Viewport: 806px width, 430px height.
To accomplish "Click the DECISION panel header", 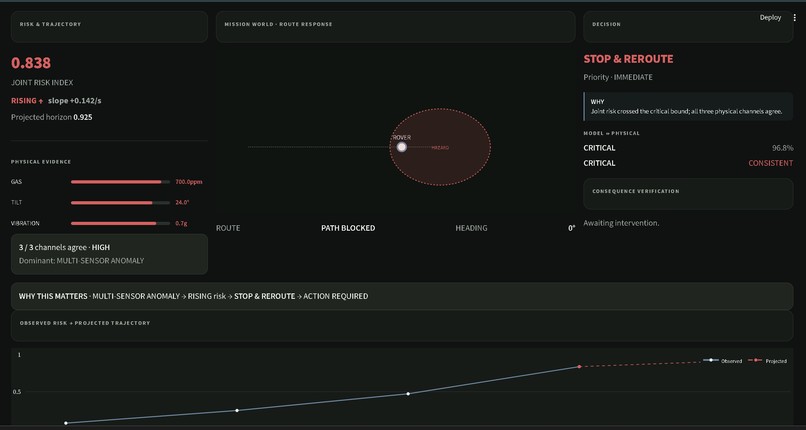I will coord(607,24).
